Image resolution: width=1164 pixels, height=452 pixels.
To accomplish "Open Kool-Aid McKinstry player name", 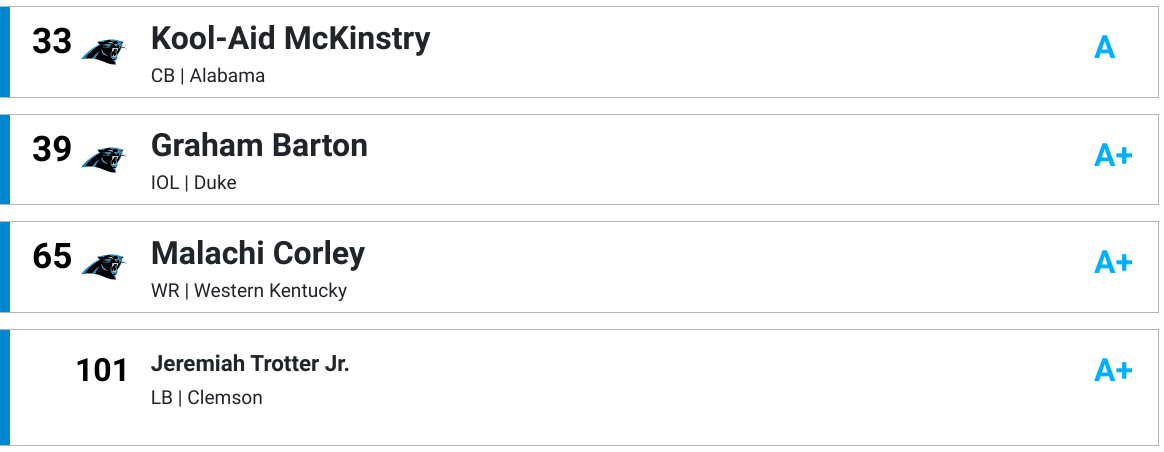I will (x=290, y=39).
